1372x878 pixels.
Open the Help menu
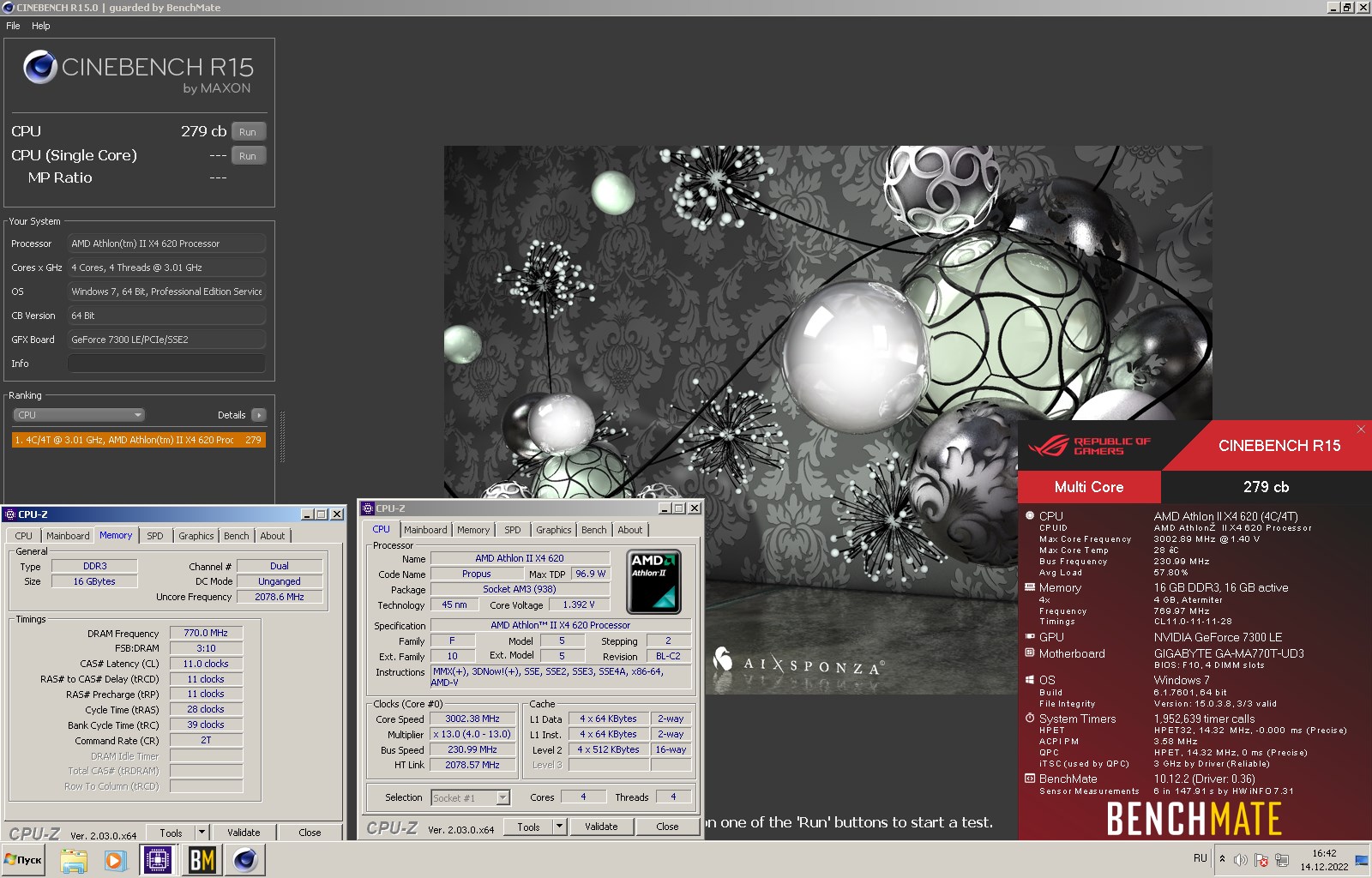pos(41,26)
